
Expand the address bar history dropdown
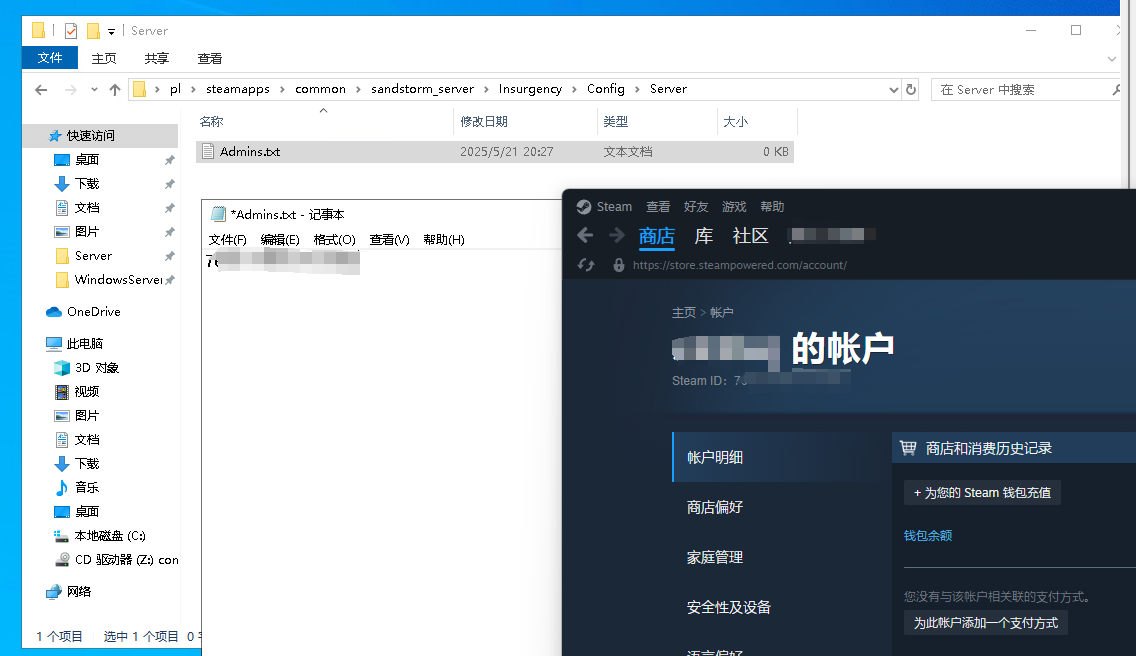tap(893, 90)
